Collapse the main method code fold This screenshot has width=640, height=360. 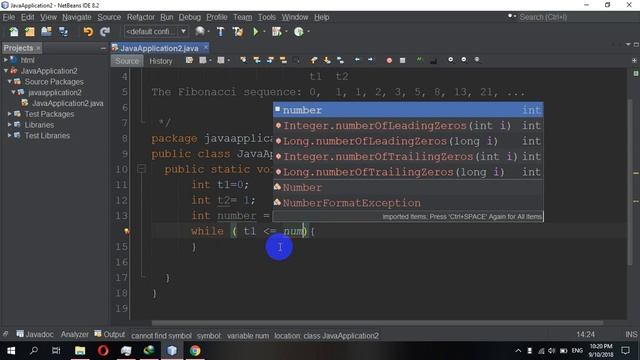click(141, 169)
